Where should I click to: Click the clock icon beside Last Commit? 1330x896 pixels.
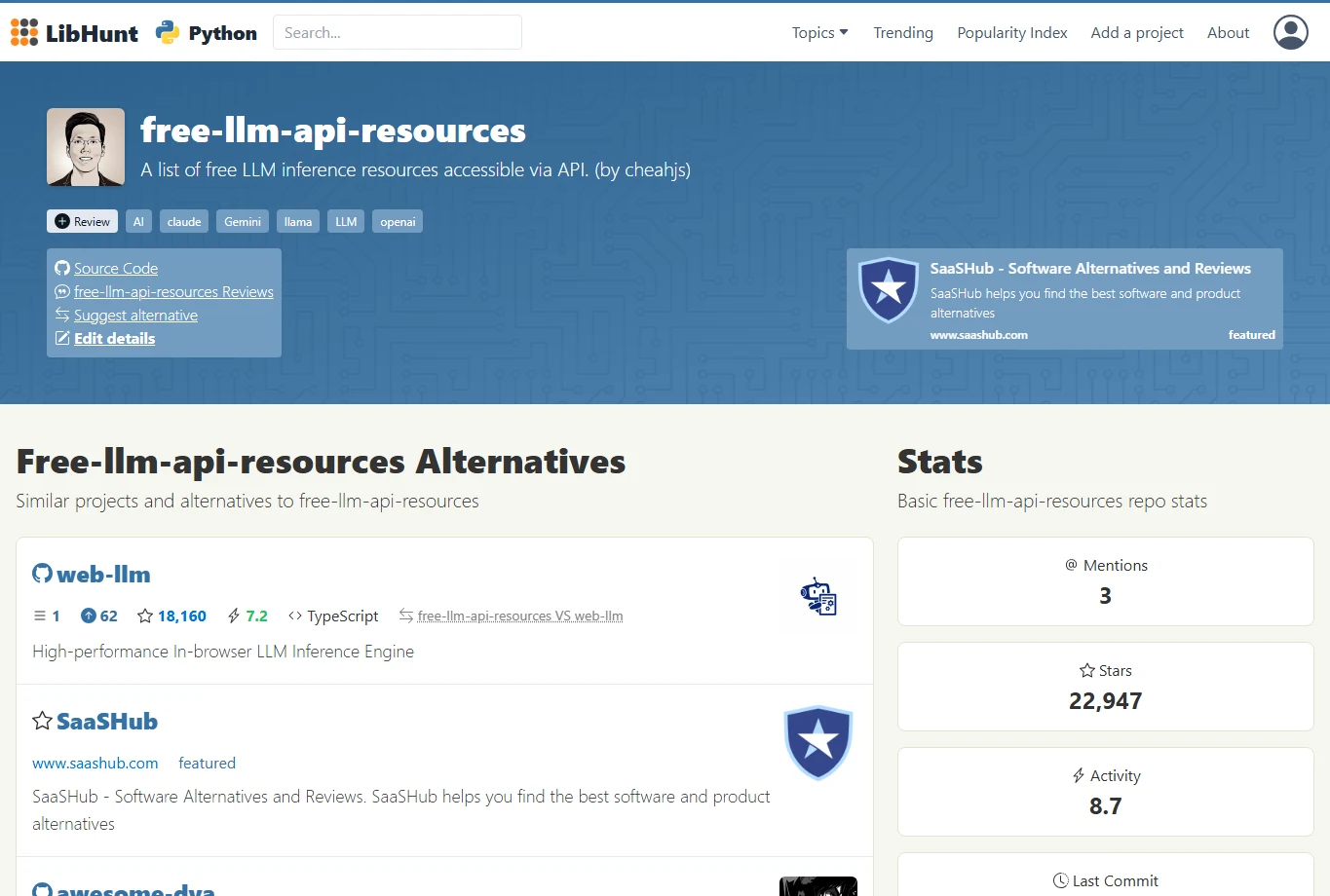pyautogui.click(x=1061, y=880)
